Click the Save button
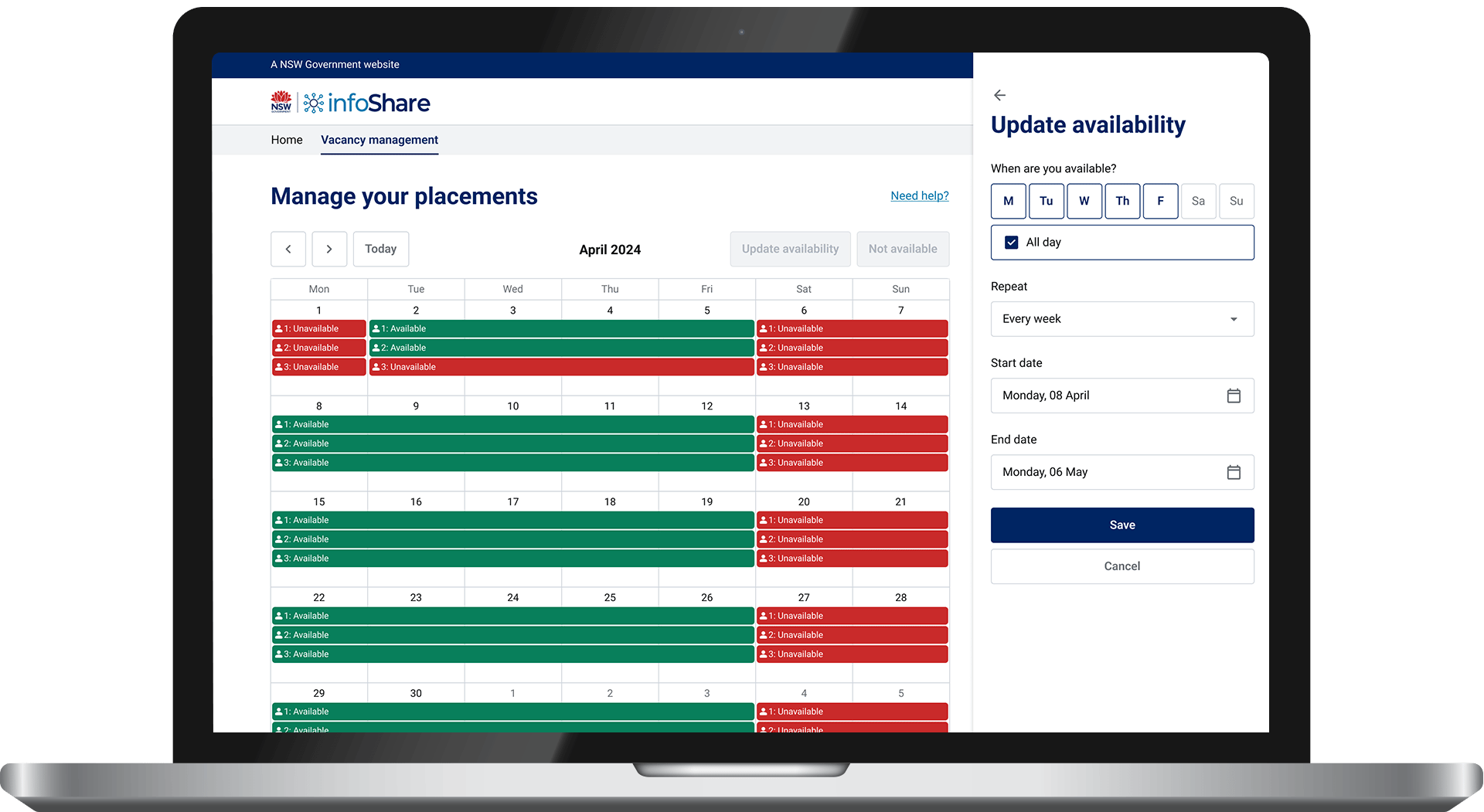The height and width of the screenshot is (812, 1484). [x=1122, y=525]
